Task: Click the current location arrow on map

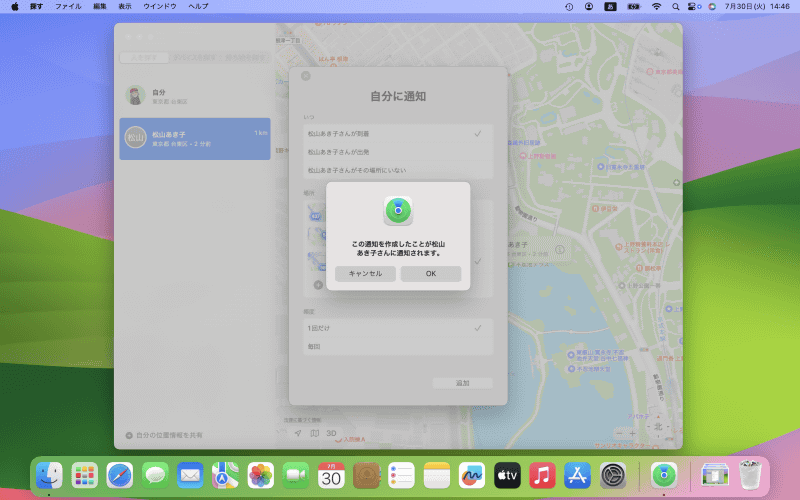Action: coord(298,433)
